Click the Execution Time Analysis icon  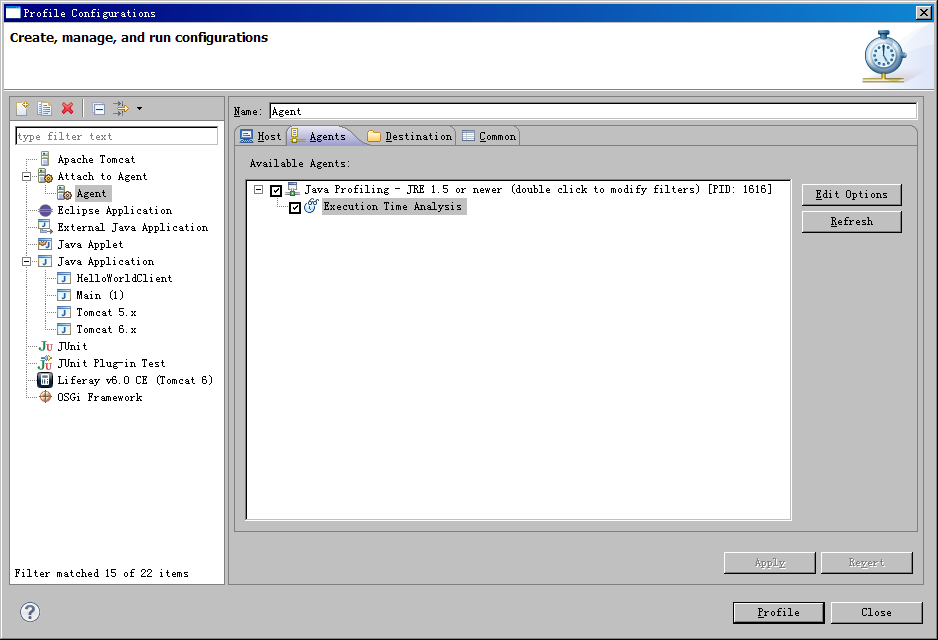[311, 206]
